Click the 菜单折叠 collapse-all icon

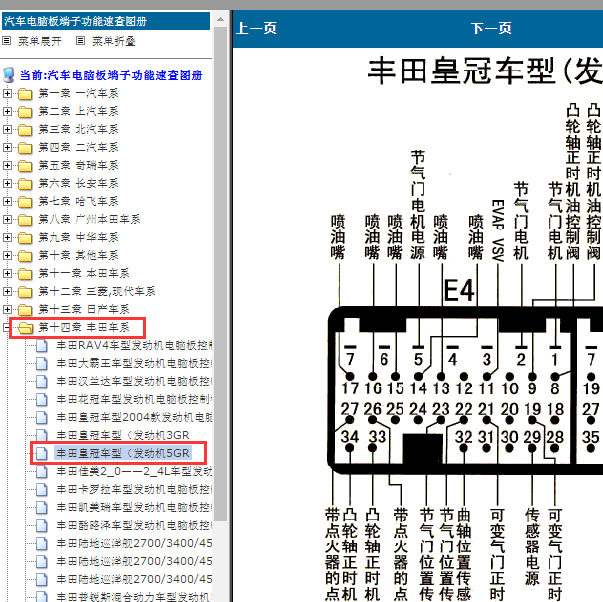click(80, 40)
